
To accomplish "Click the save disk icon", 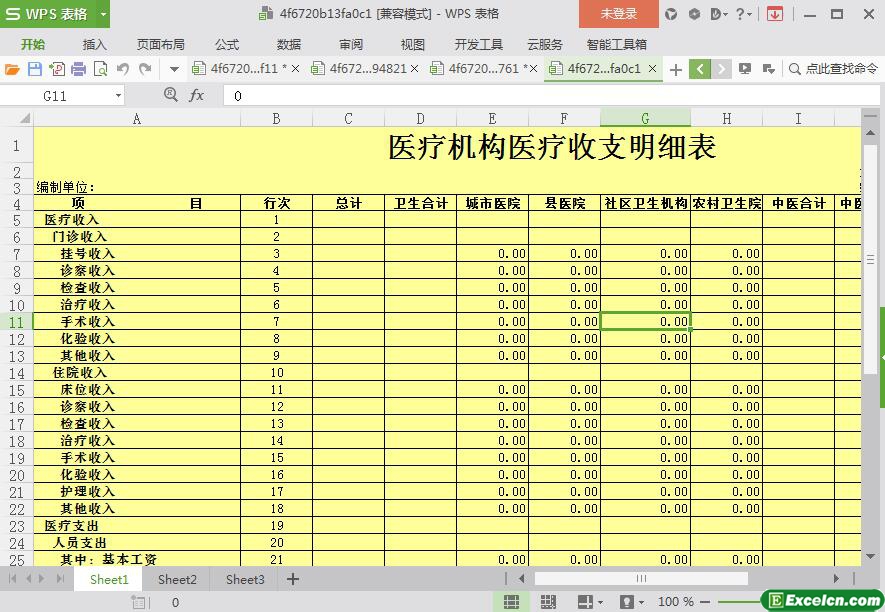I will [x=34, y=69].
